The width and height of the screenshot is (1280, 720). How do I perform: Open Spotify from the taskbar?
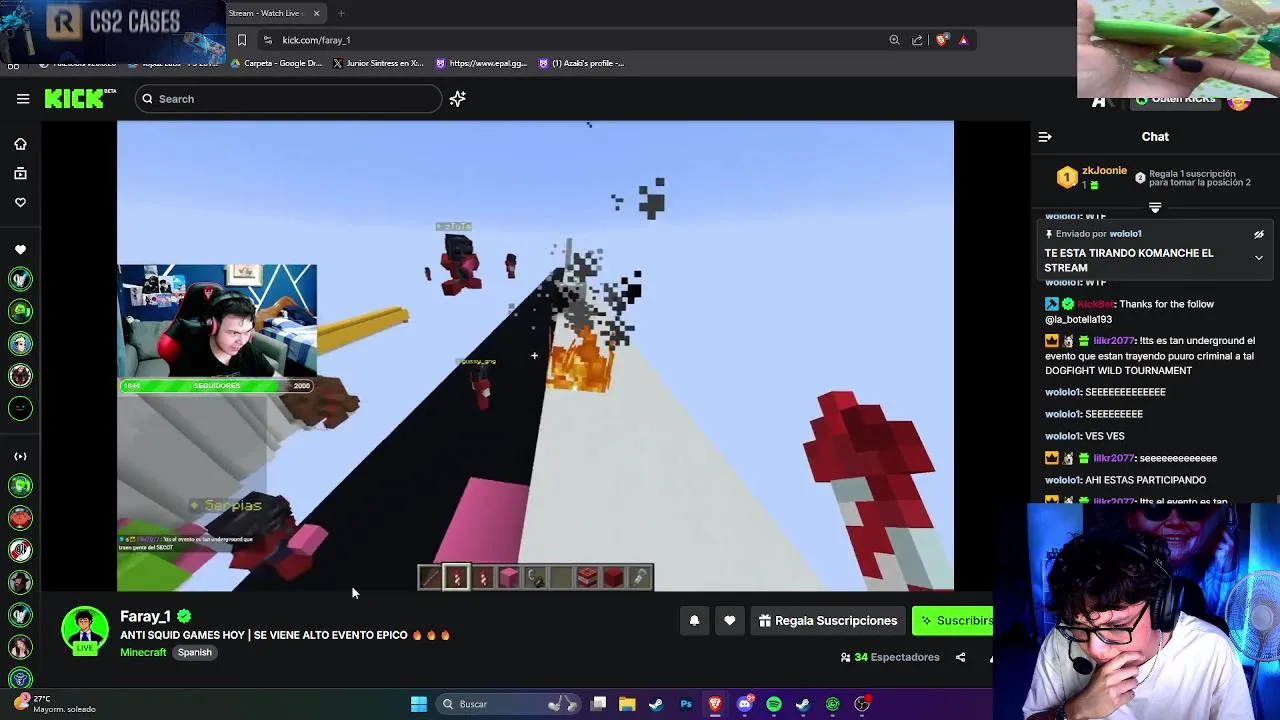(x=774, y=704)
